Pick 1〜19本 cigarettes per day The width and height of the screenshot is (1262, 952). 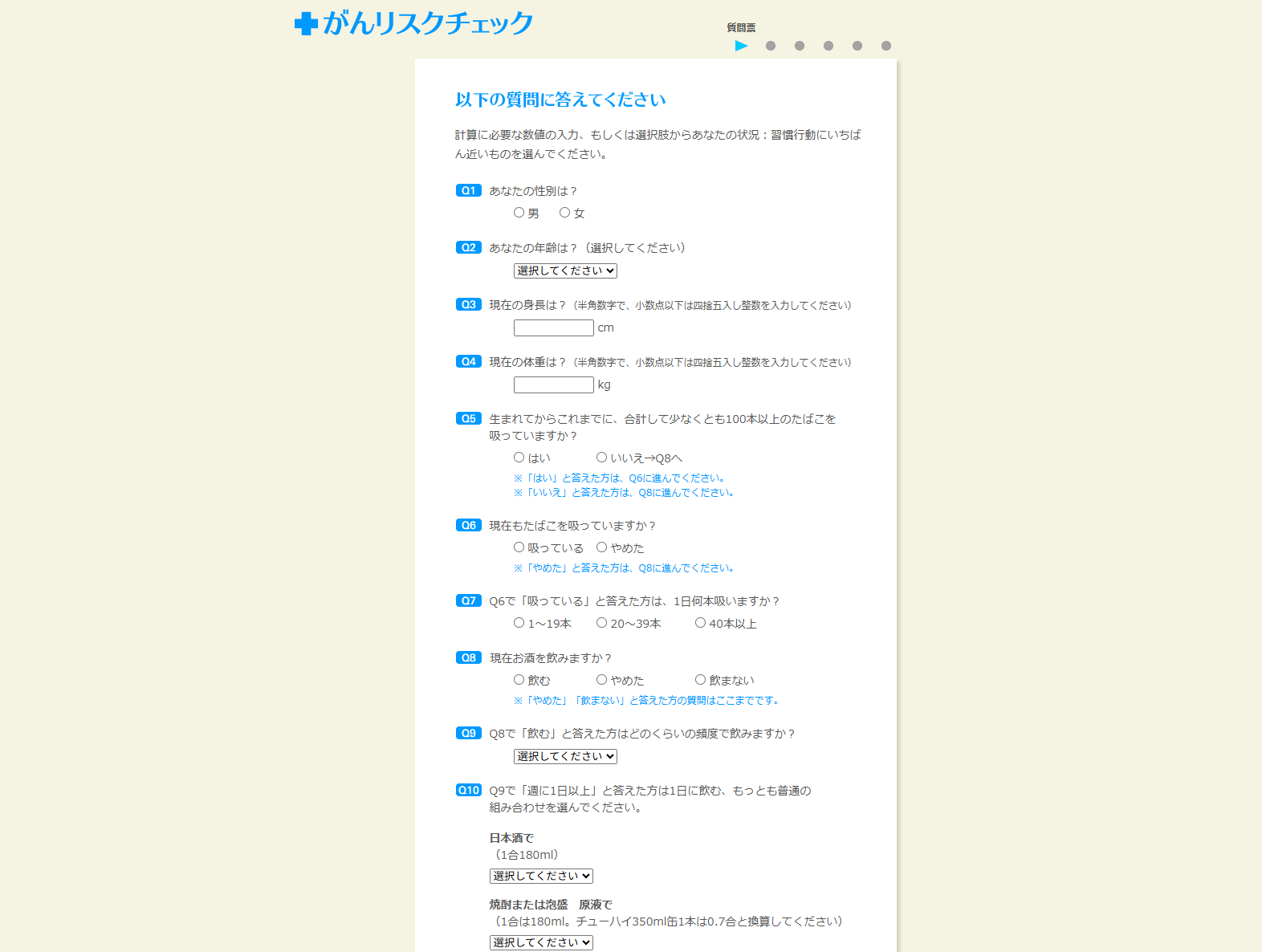pos(519,623)
